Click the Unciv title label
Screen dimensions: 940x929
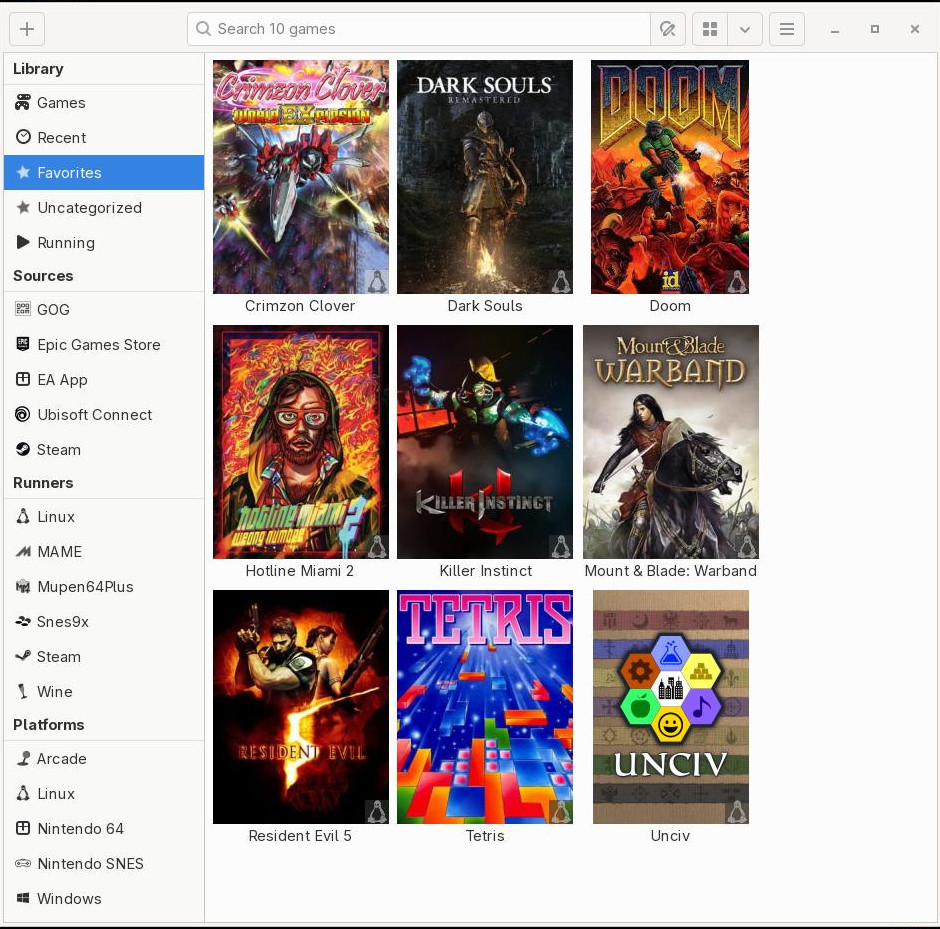(x=670, y=836)
